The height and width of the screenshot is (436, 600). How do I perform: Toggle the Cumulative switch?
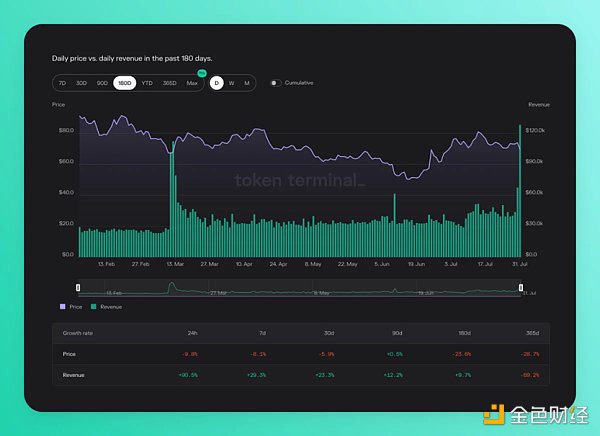[x=276, y=83]
